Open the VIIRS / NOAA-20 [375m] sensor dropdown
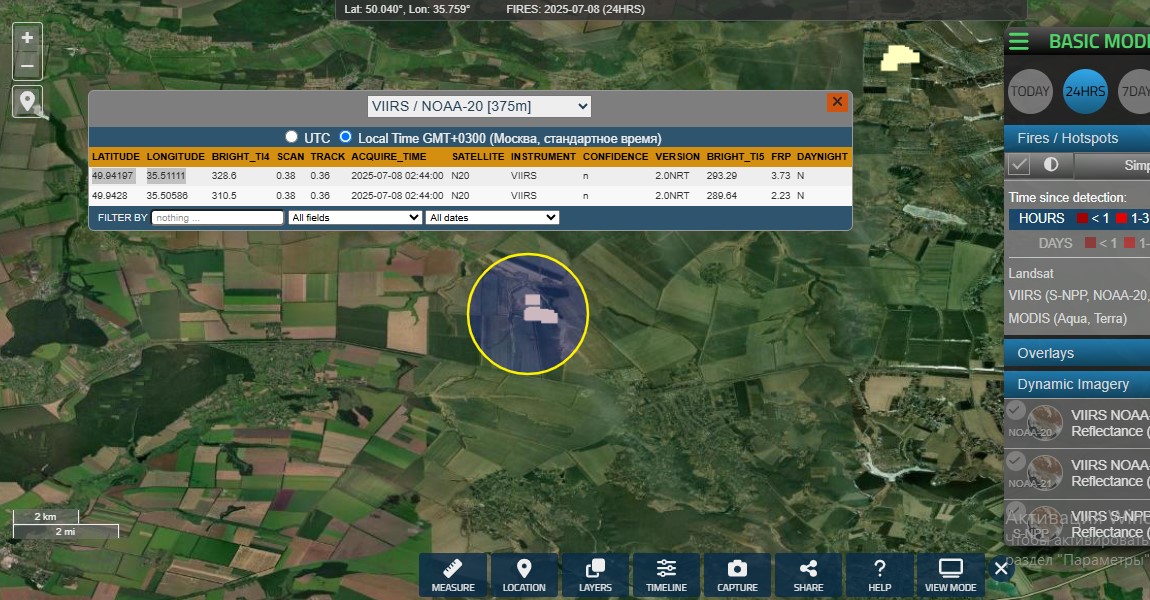 pyautogui.click(x=479, y=106)
